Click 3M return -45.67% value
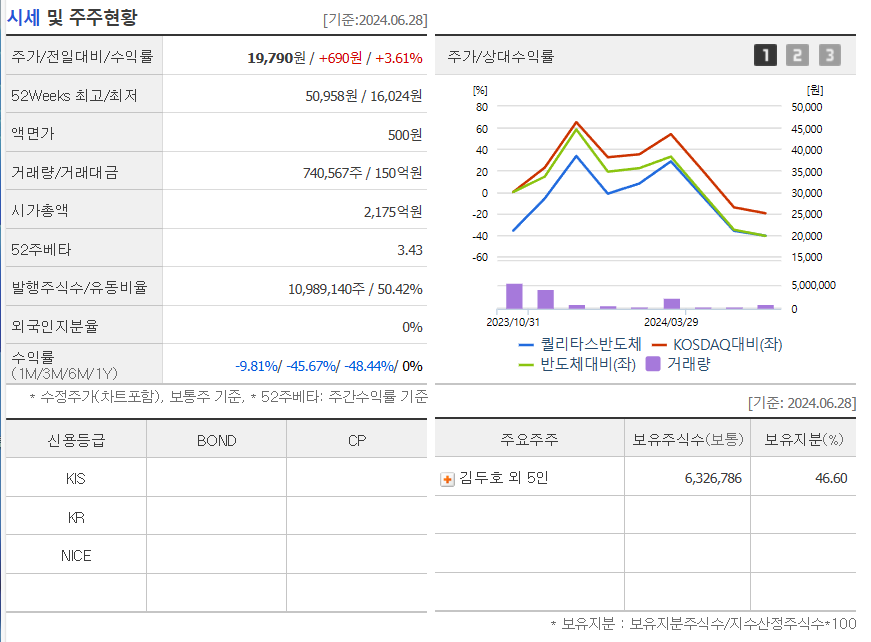This screenshot has height=642, width=871. [x=311, y=366]
